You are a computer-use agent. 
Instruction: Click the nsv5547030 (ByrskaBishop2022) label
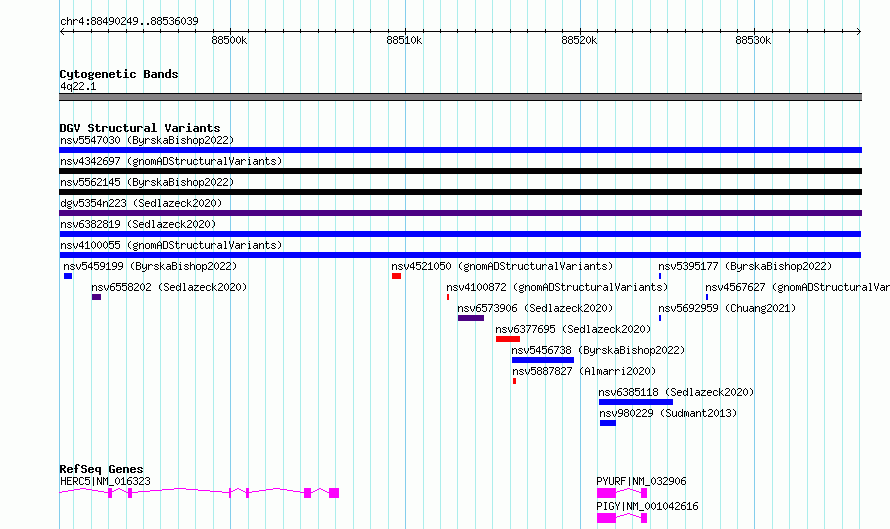click(x=147, y=140)
